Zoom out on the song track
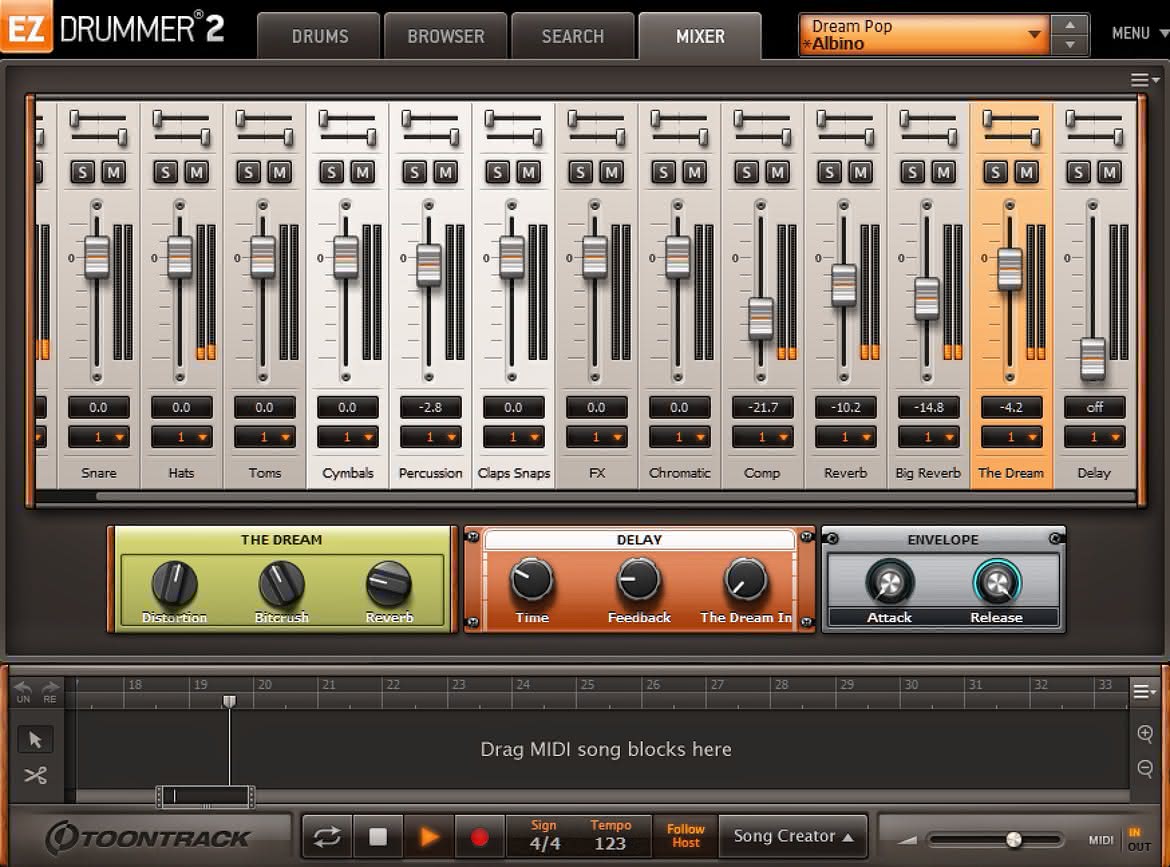 1145,768
